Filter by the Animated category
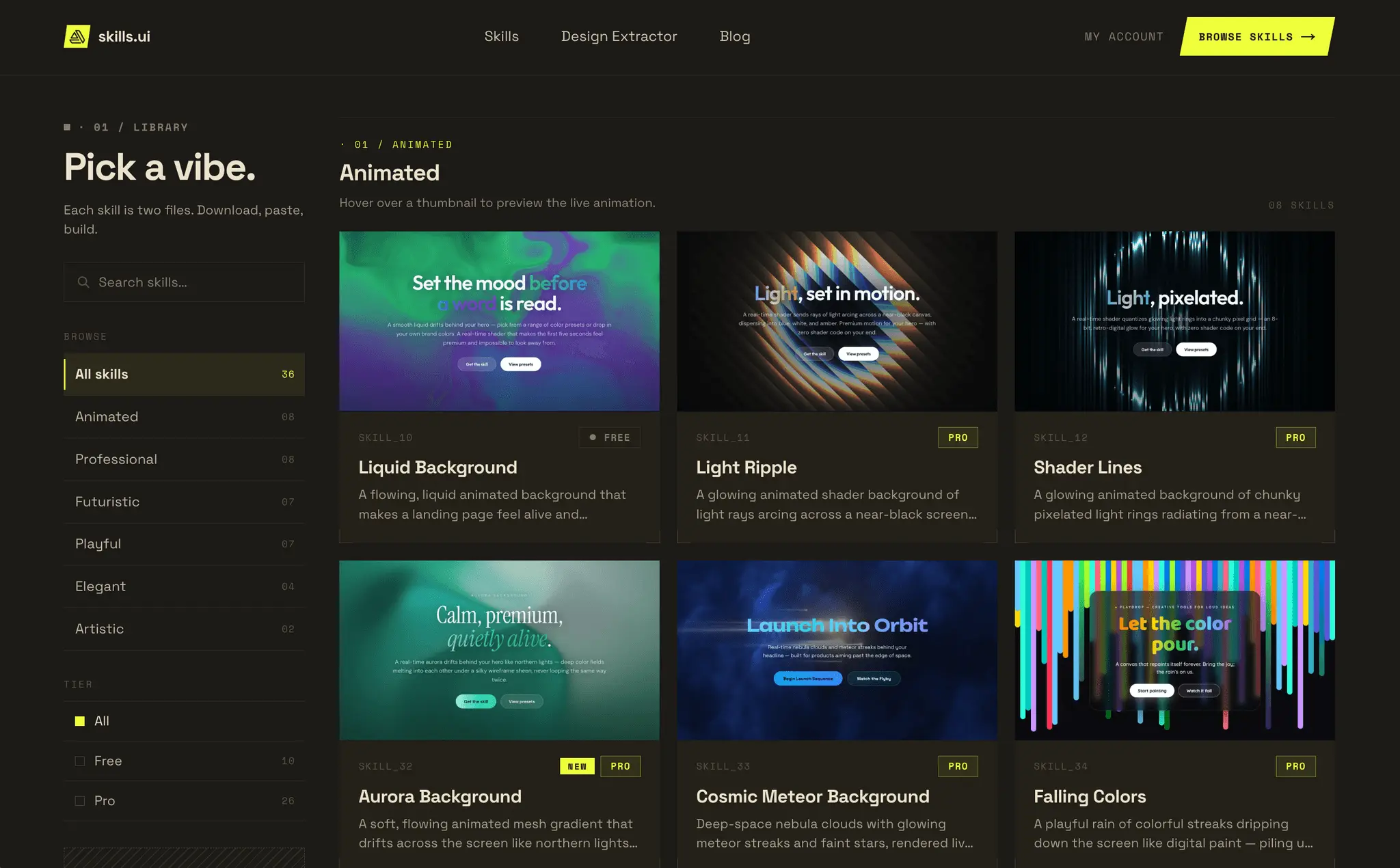1400x868 pixels. click(x=184, y=417)
